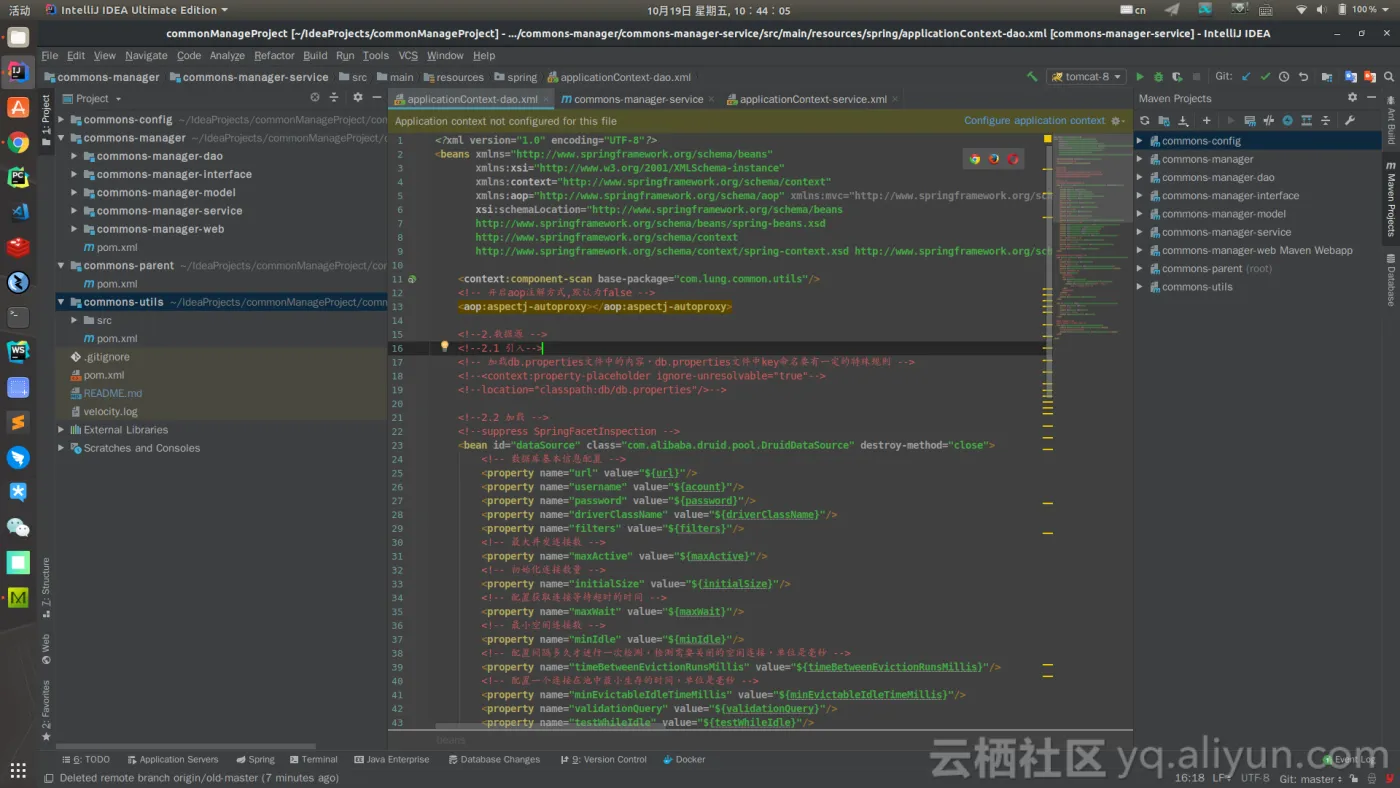Run tomcat-8 with green play icon
1400x788 pixels.
tap(1139, 77)
